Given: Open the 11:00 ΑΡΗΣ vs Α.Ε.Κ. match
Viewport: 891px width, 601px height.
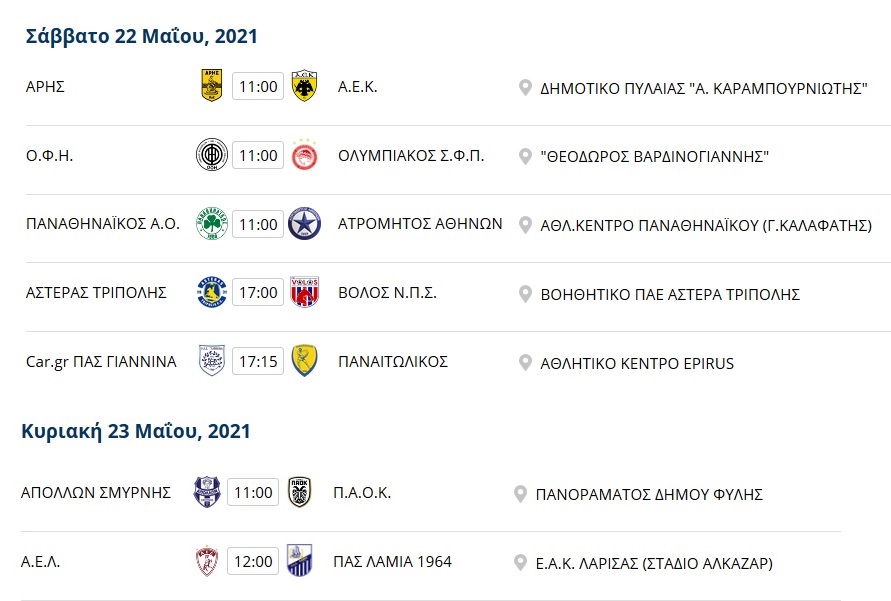Looking at the screenshot, I should pos(258,86).
